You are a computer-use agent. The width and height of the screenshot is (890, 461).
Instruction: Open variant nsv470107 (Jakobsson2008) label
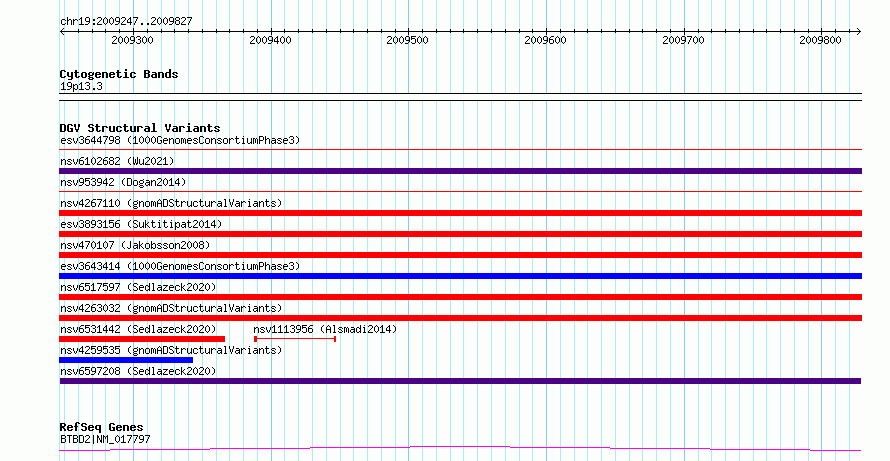[135, 245]
